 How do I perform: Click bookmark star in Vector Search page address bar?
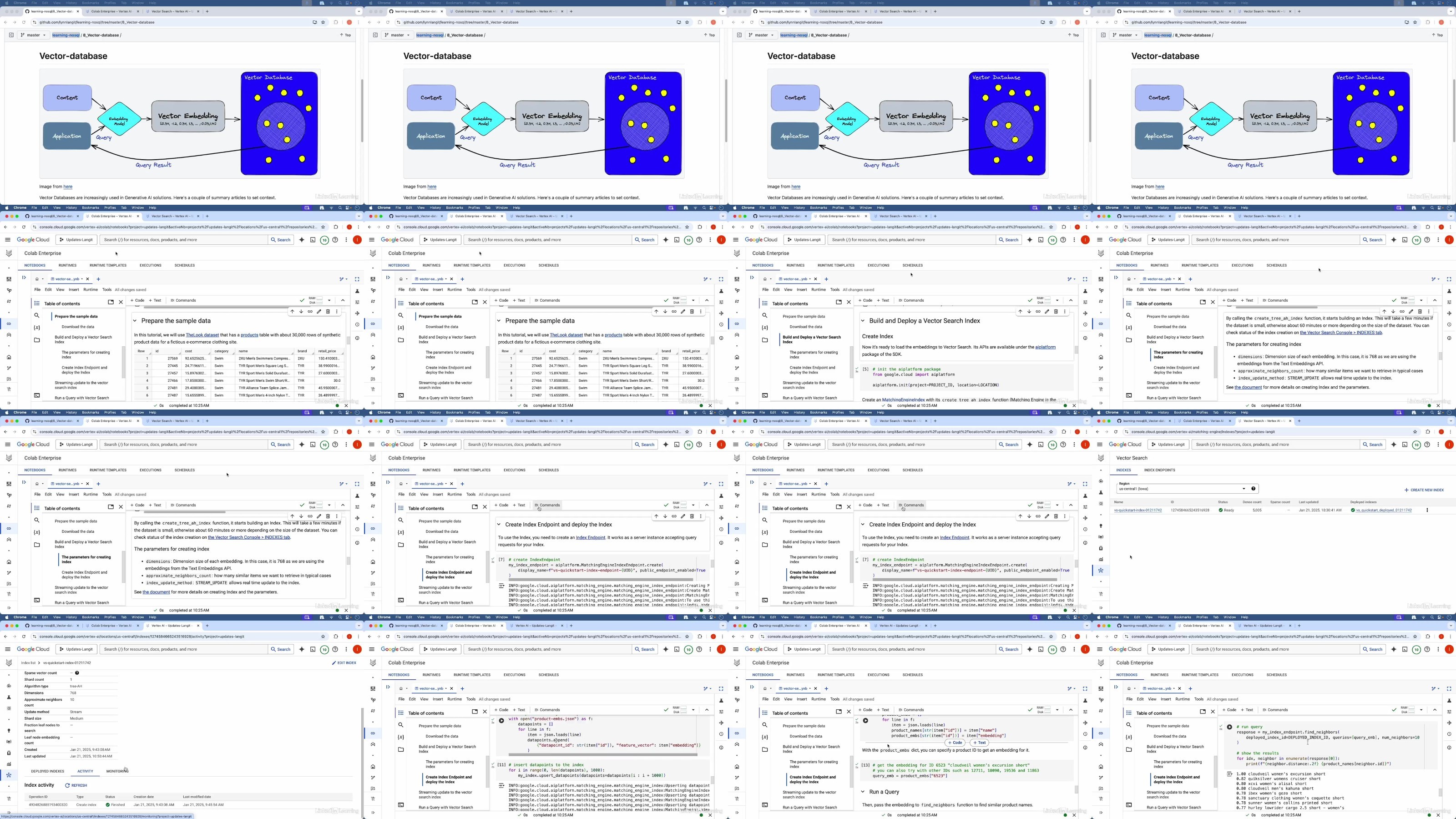pyautogui.click(x=1415, y=432)
